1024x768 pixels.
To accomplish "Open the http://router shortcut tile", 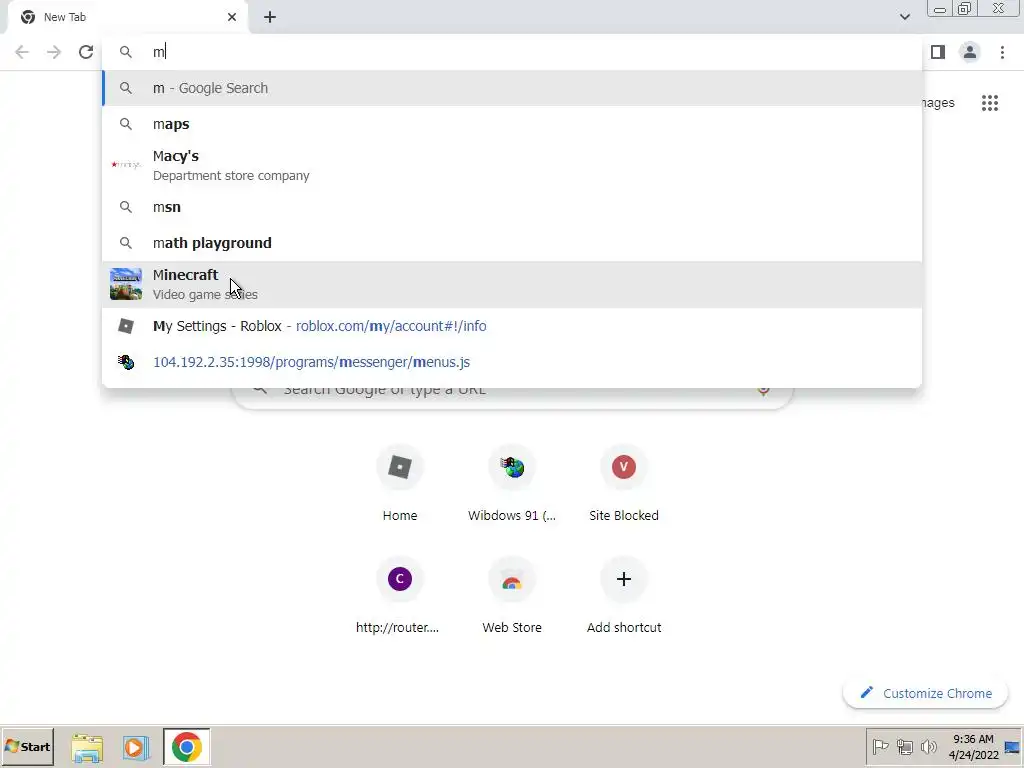I will point(400,597).
